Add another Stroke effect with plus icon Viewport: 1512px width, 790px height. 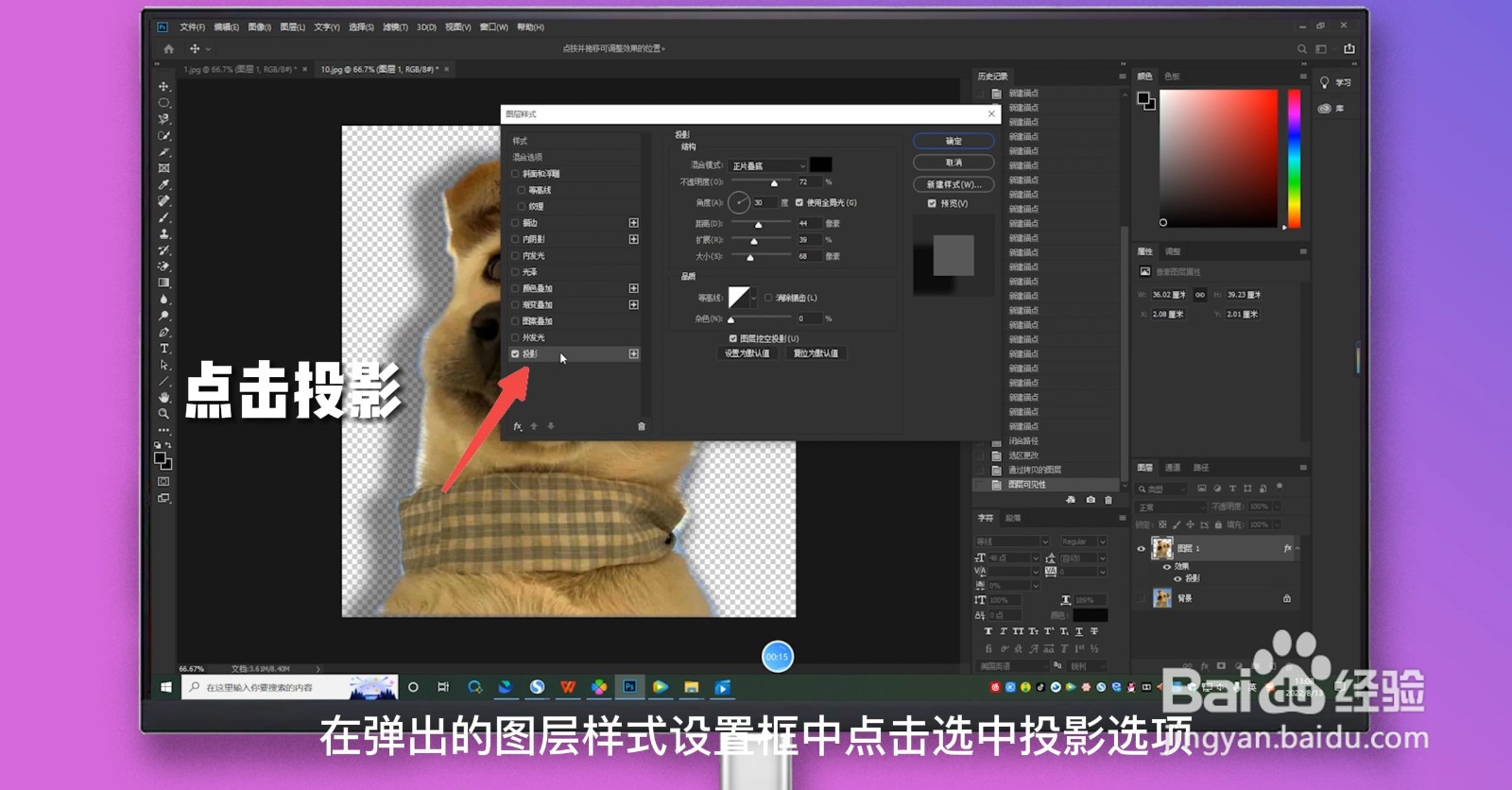633,223
